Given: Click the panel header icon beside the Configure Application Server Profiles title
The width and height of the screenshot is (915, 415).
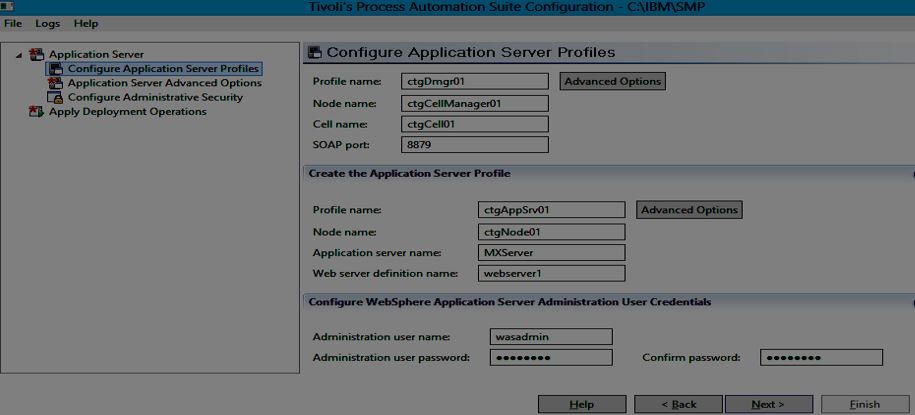Looking at the screenshot, I should 315,53.
